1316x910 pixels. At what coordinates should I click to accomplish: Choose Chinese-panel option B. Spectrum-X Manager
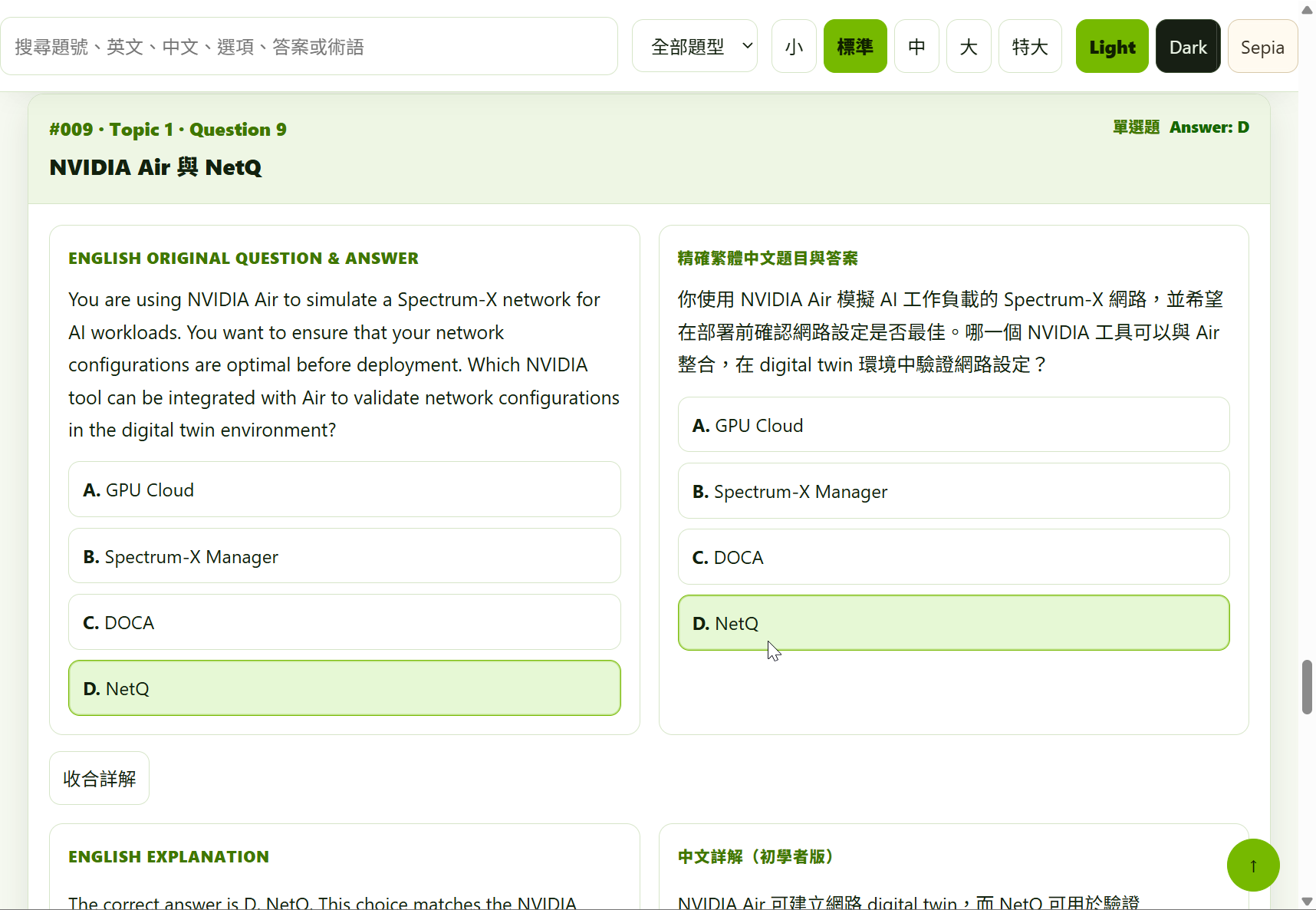pyautogui.click(x=953, y=491)
